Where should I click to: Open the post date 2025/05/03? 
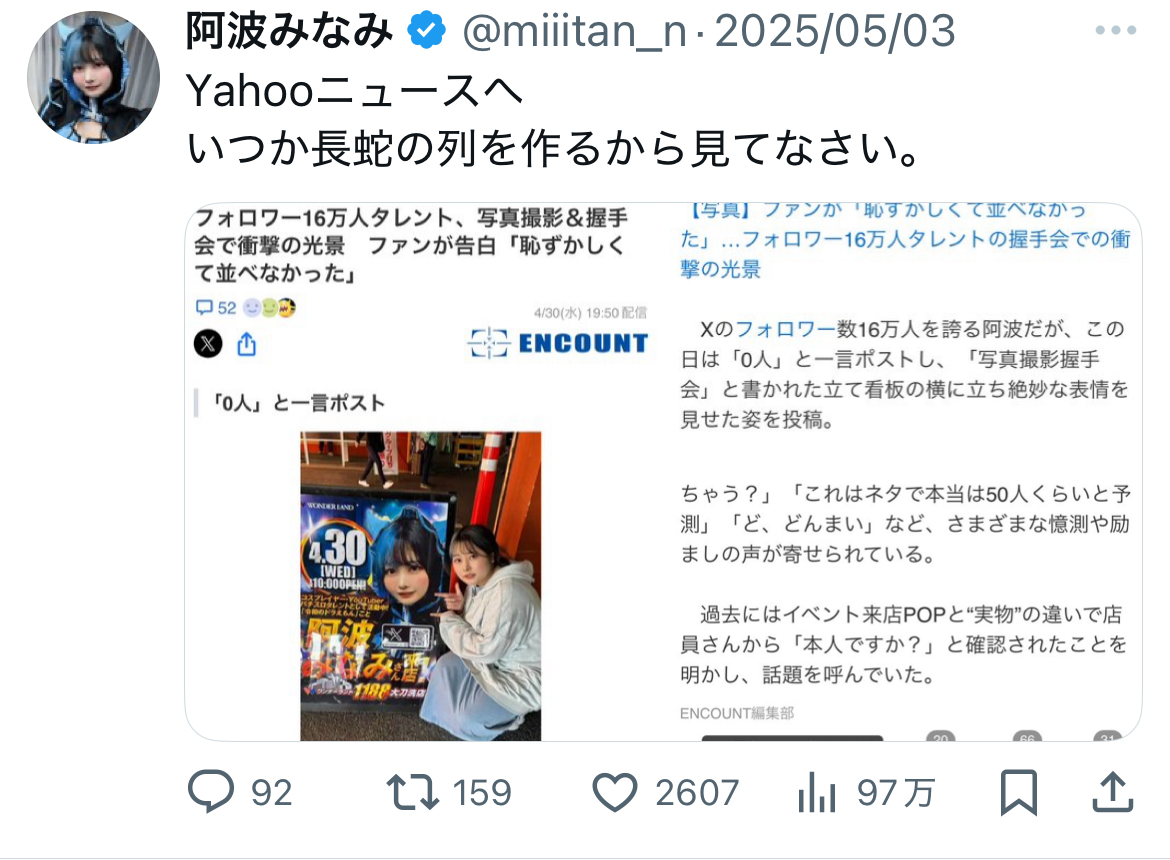[835, 31]
